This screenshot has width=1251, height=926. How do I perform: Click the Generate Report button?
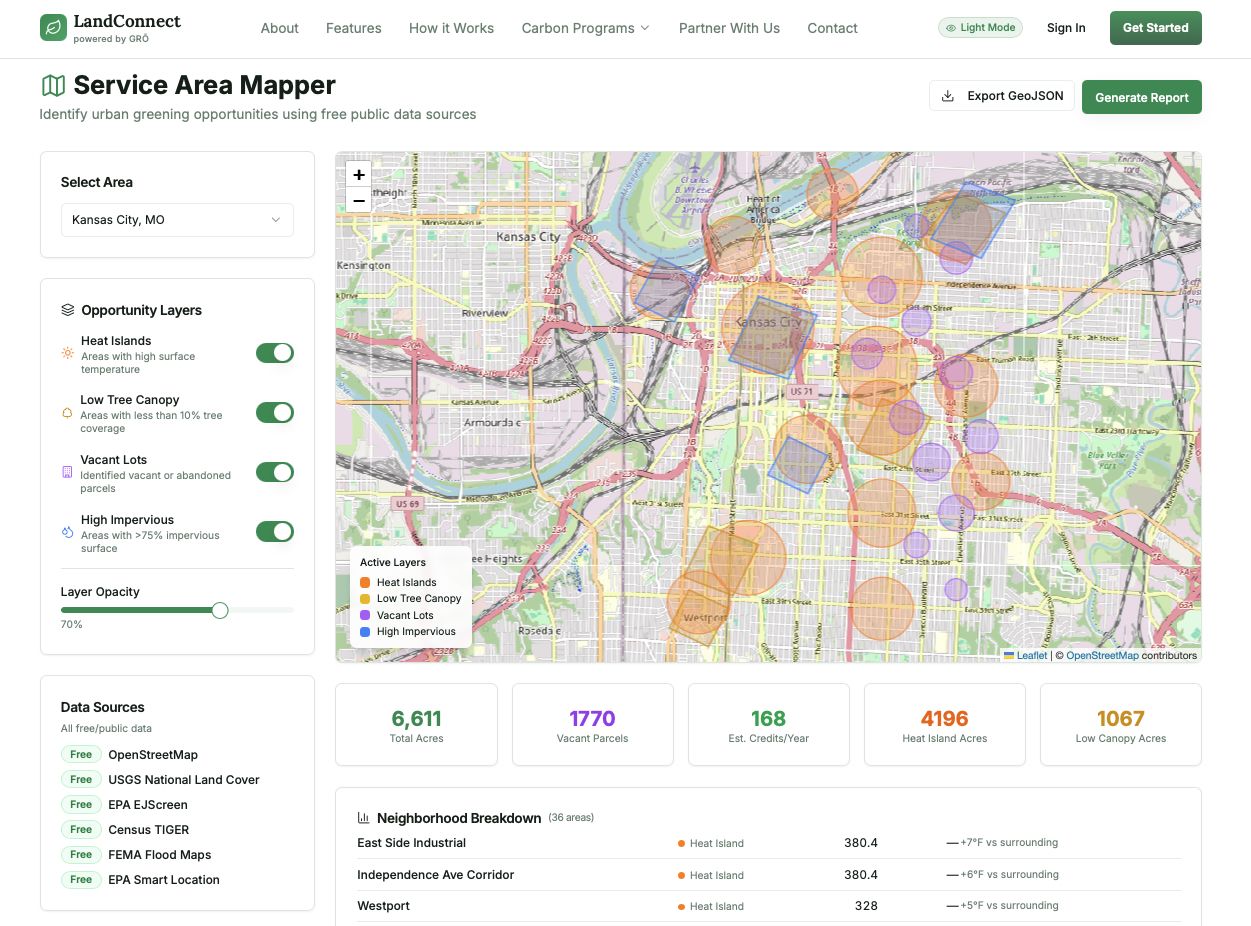pos(1141,97)
